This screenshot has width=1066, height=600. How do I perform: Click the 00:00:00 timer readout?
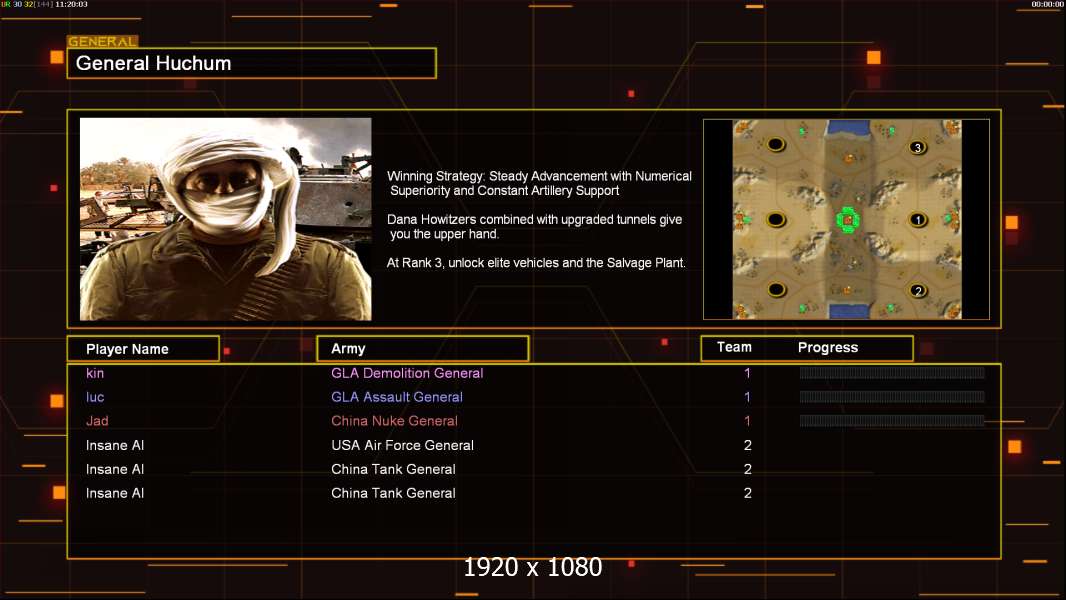(1047, 4)
